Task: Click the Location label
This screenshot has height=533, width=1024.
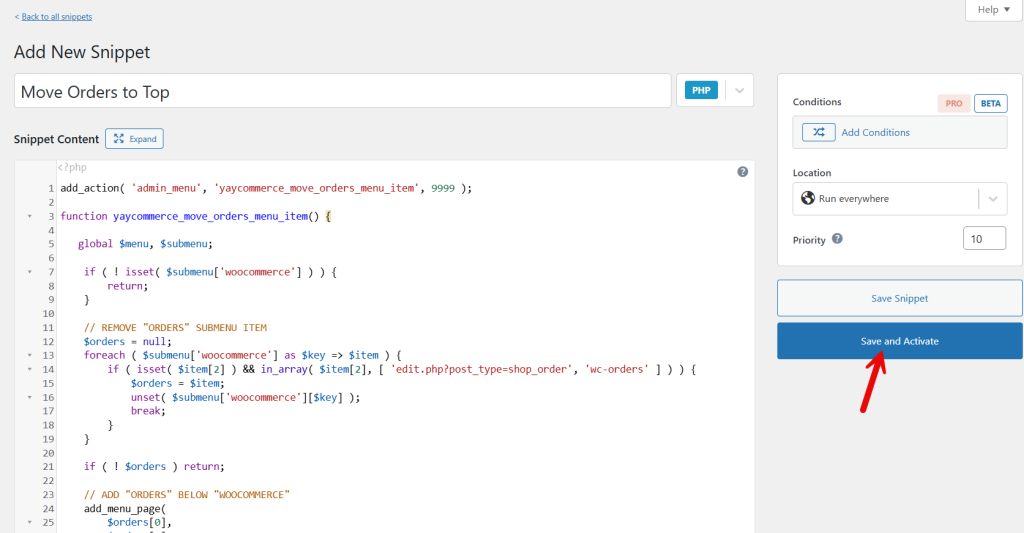Action: (x=812, y=173)
